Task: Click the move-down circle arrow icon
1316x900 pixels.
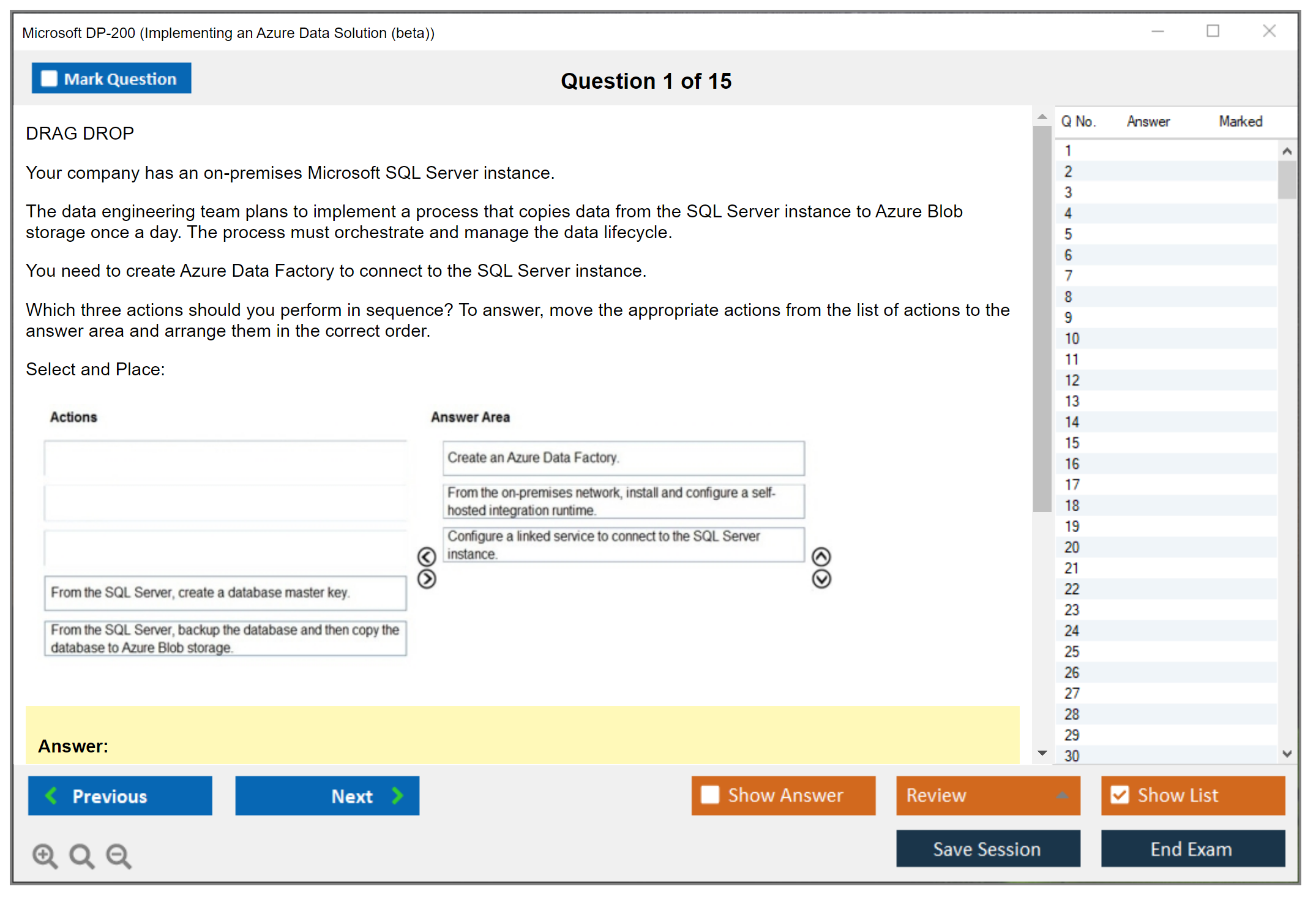Action: point(821,579)
